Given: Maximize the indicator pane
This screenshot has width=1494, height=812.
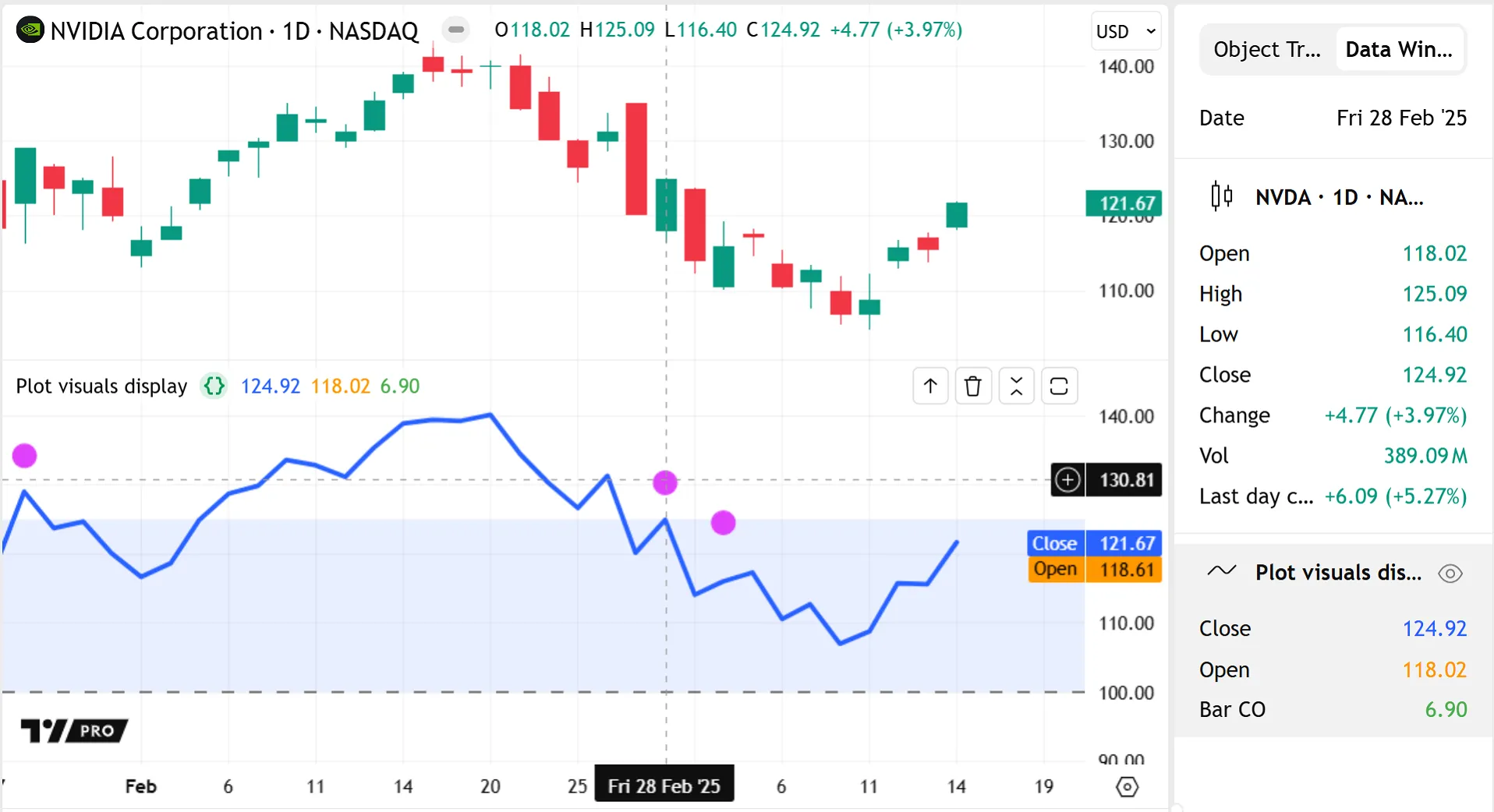Looking at the screenshot, I should [x=1059, y=386].
